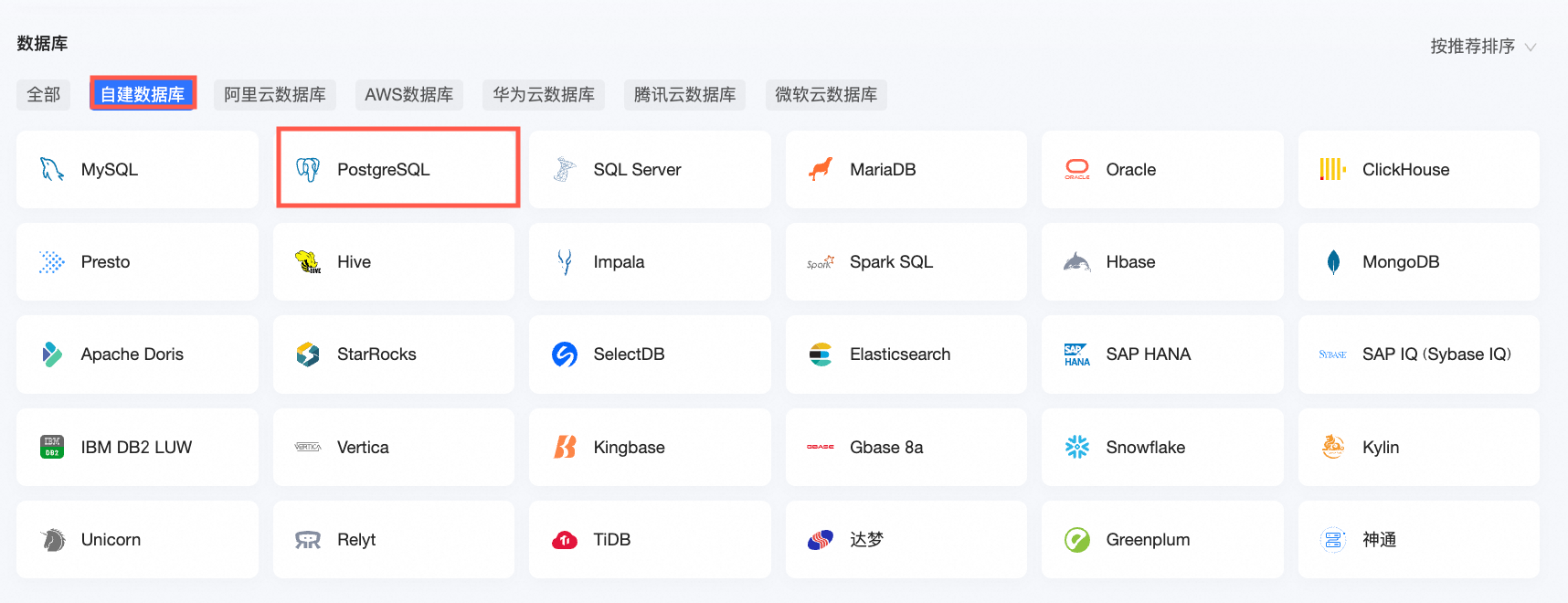Click the Oracle red logo icon
Screen dimensions: 1568x603
coord(1077,169)
